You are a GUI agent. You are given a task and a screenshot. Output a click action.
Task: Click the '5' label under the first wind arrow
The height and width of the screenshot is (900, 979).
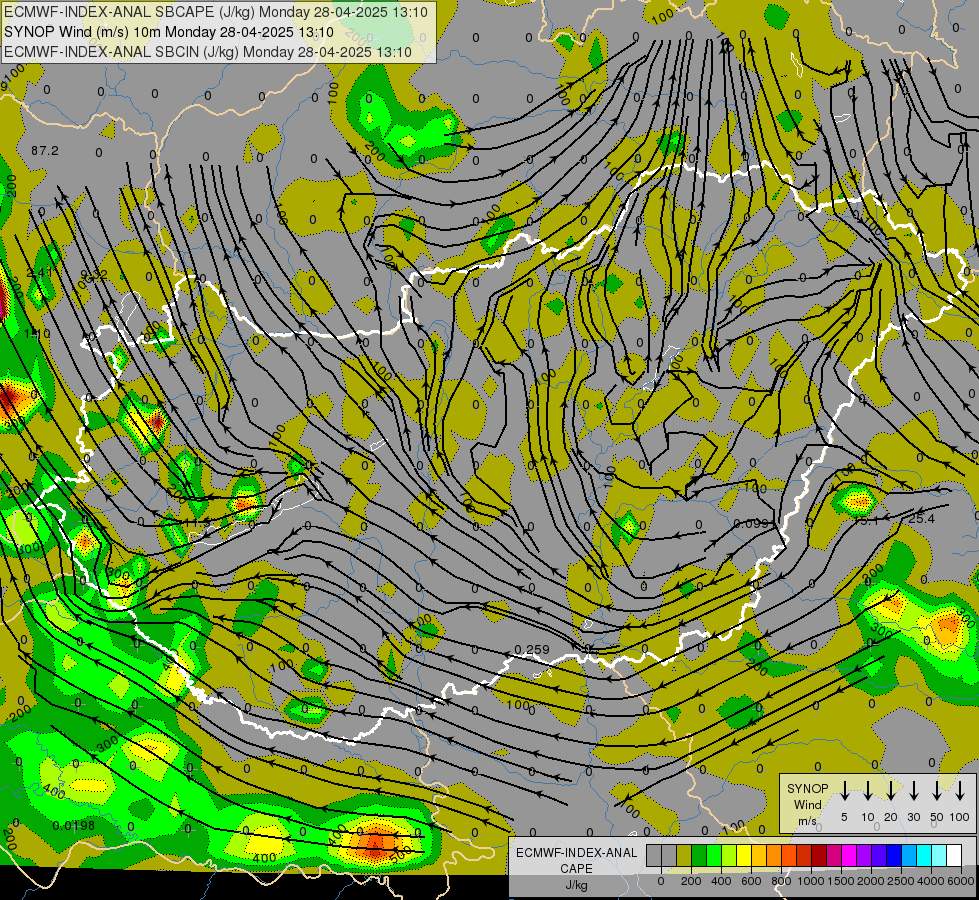(844, 817)
